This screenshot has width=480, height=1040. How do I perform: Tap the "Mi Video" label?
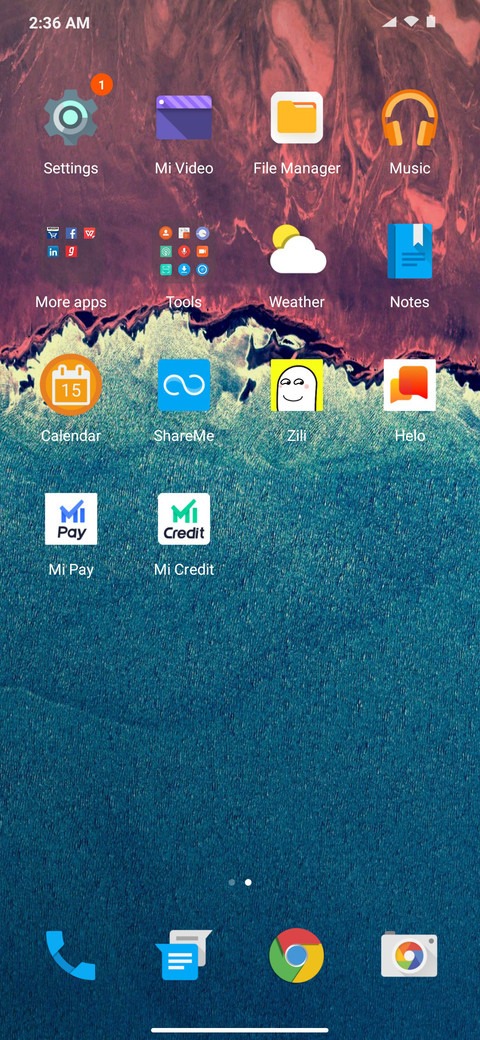(184, 168)
